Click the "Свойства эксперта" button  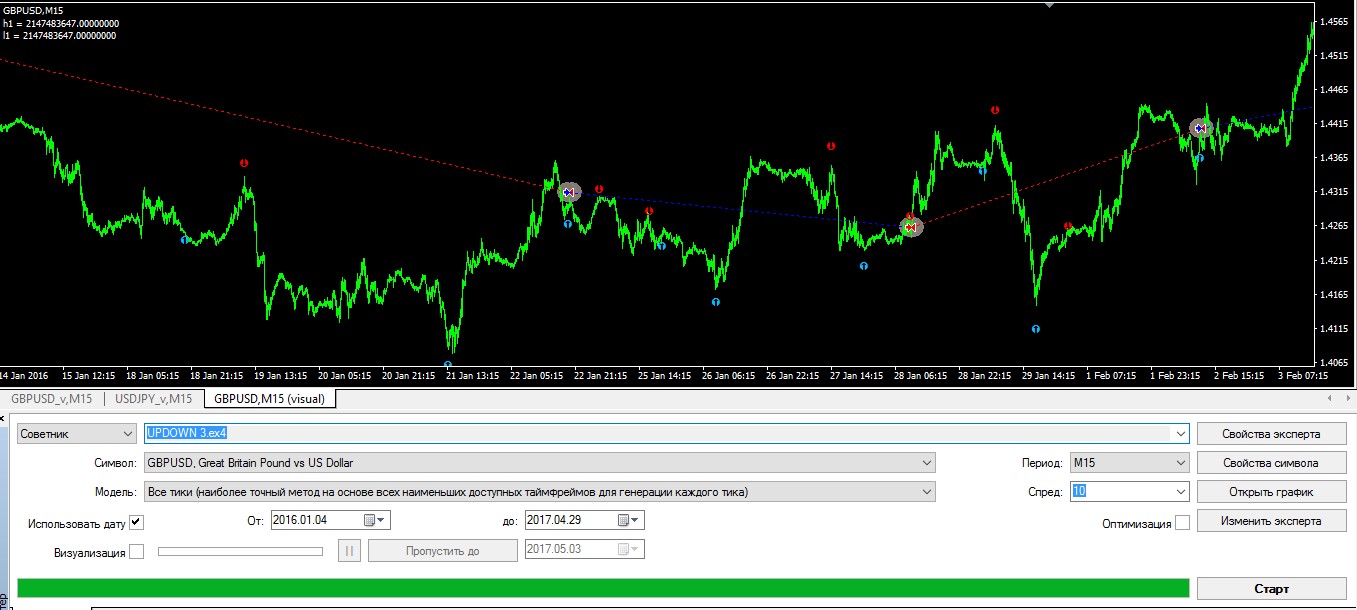[1271, 434]
